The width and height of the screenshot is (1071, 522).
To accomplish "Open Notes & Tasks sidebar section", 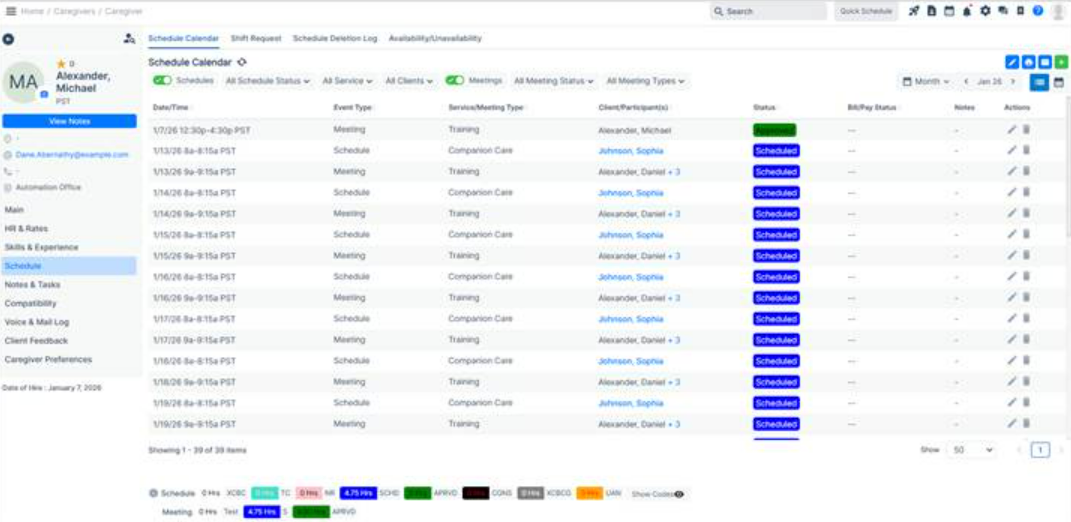I will pyautogui.click(x=33, y=284).
